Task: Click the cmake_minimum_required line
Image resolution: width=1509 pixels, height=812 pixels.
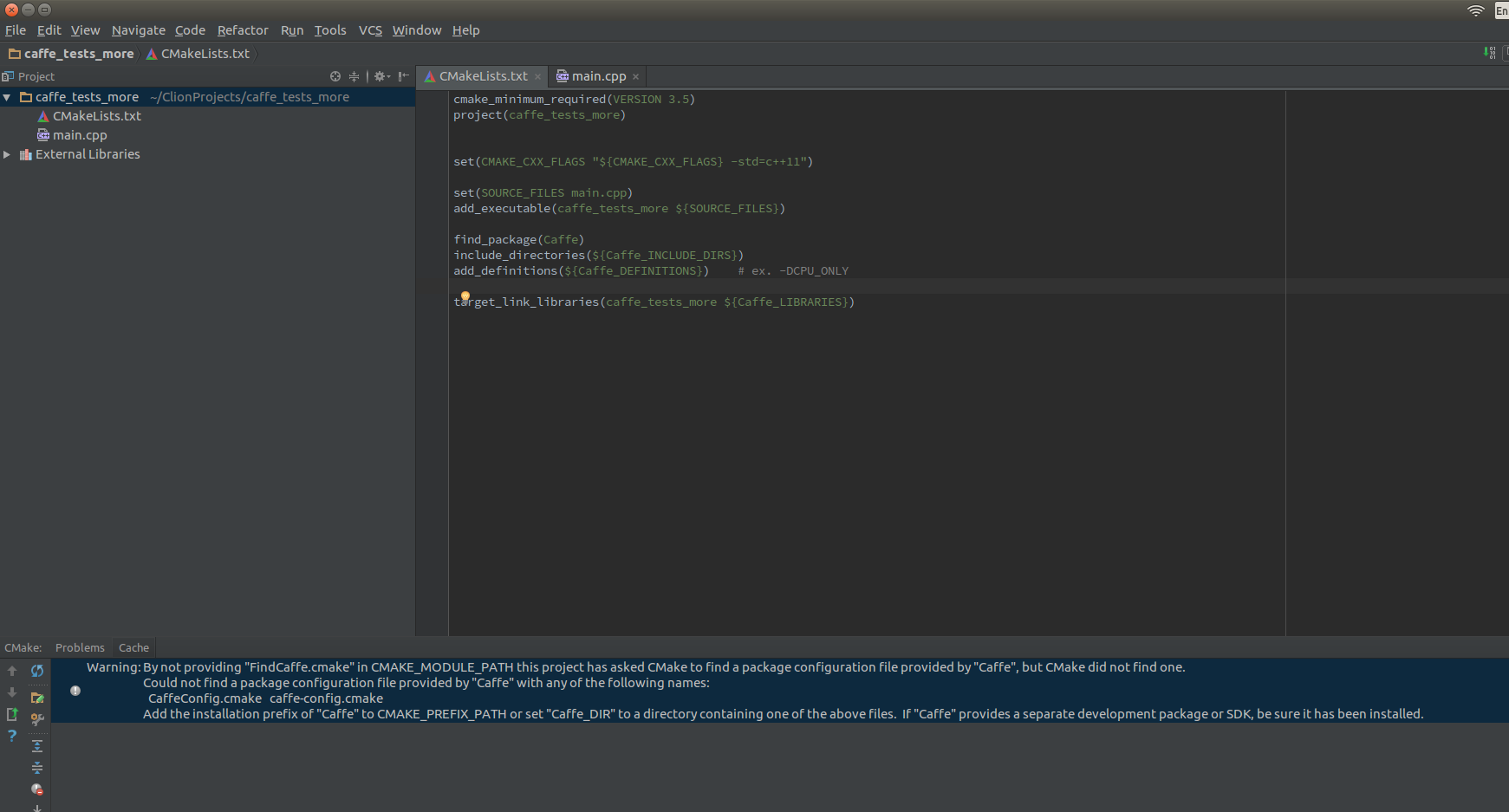Action: coord(574,100)
